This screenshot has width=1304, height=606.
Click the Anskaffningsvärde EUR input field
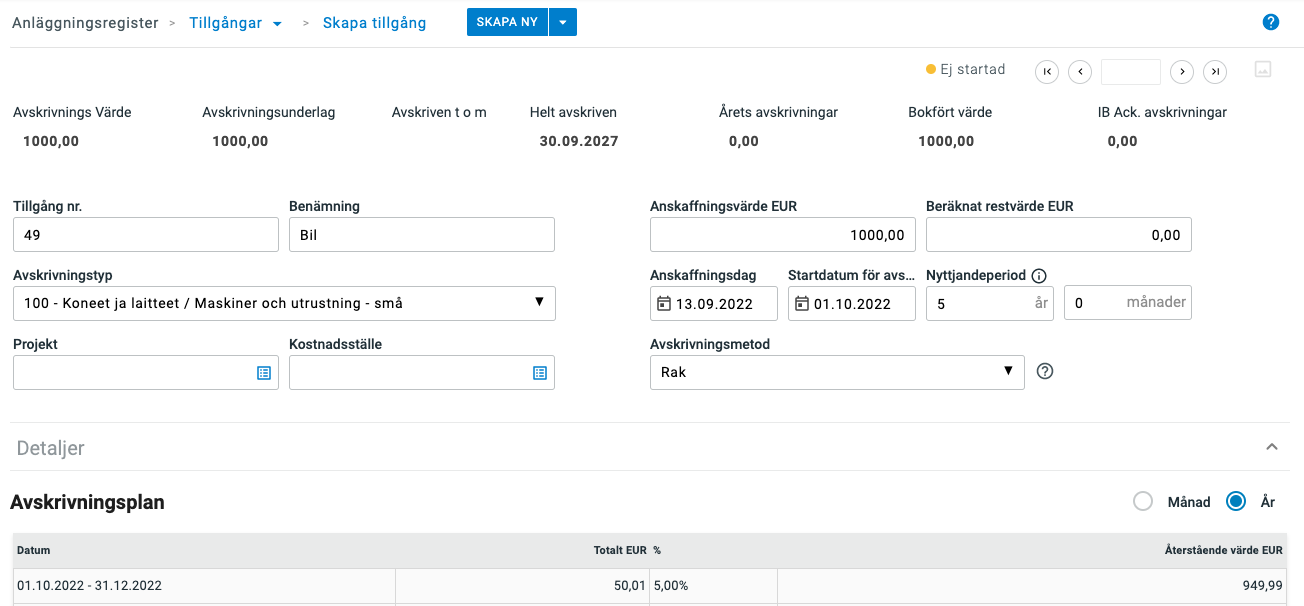783,235
